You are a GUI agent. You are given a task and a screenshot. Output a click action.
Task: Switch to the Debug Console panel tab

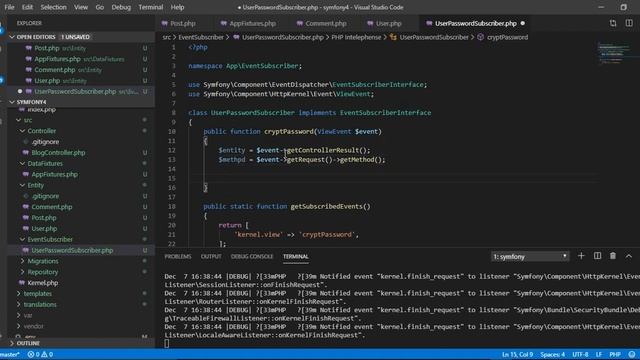coord(252,256)
